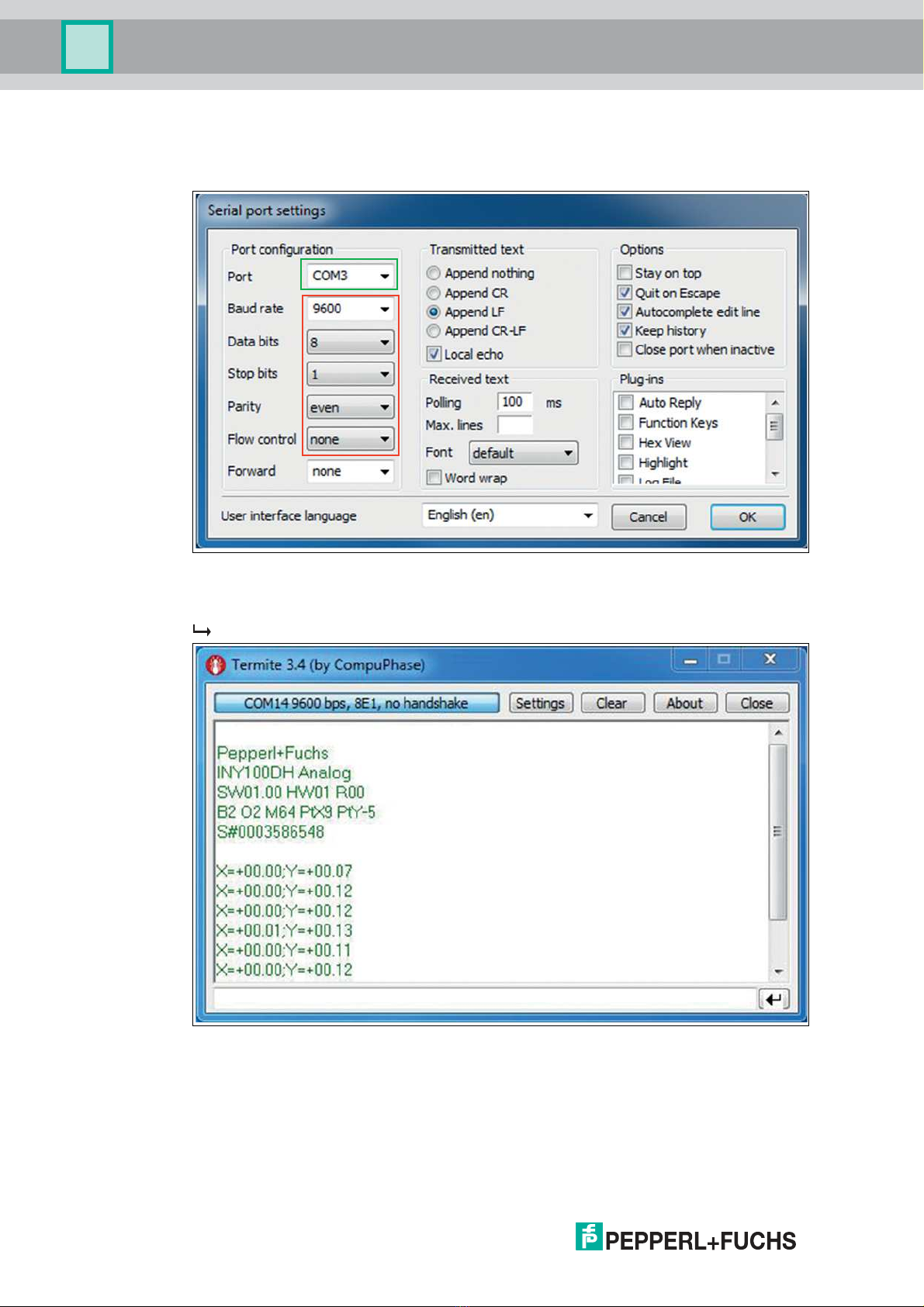Click the Close button in Termite toolbar

click(757, 704)
